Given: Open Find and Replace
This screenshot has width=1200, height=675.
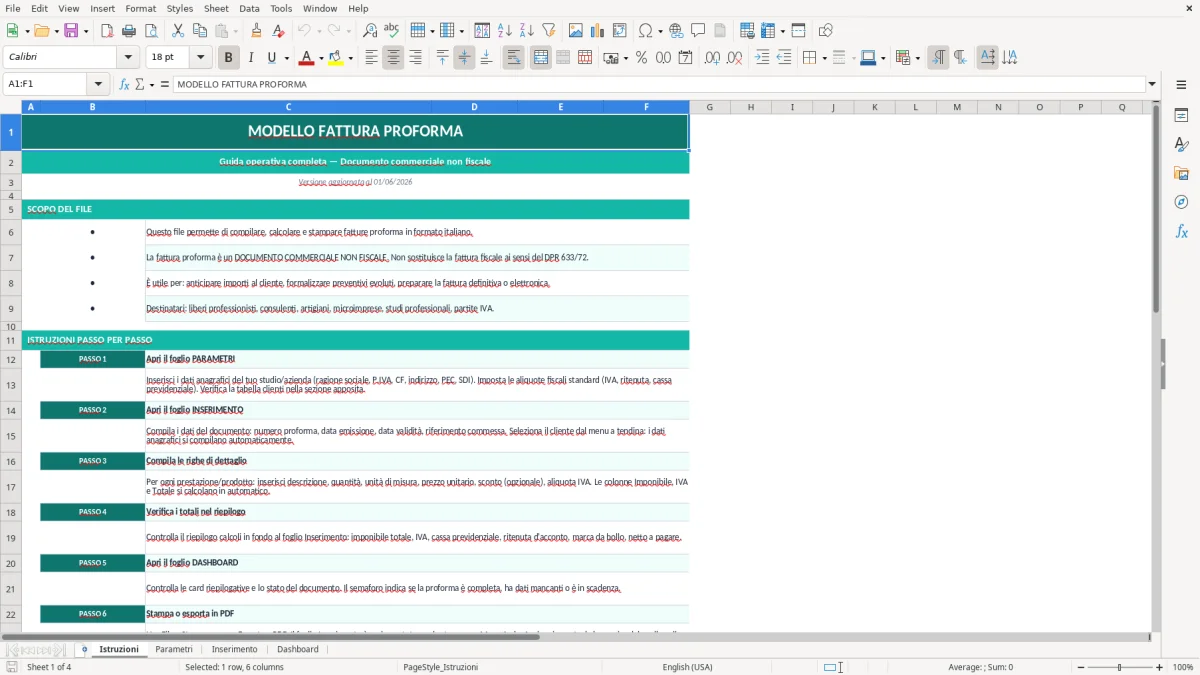Looking at the screenshot, I should coord(370,31).
